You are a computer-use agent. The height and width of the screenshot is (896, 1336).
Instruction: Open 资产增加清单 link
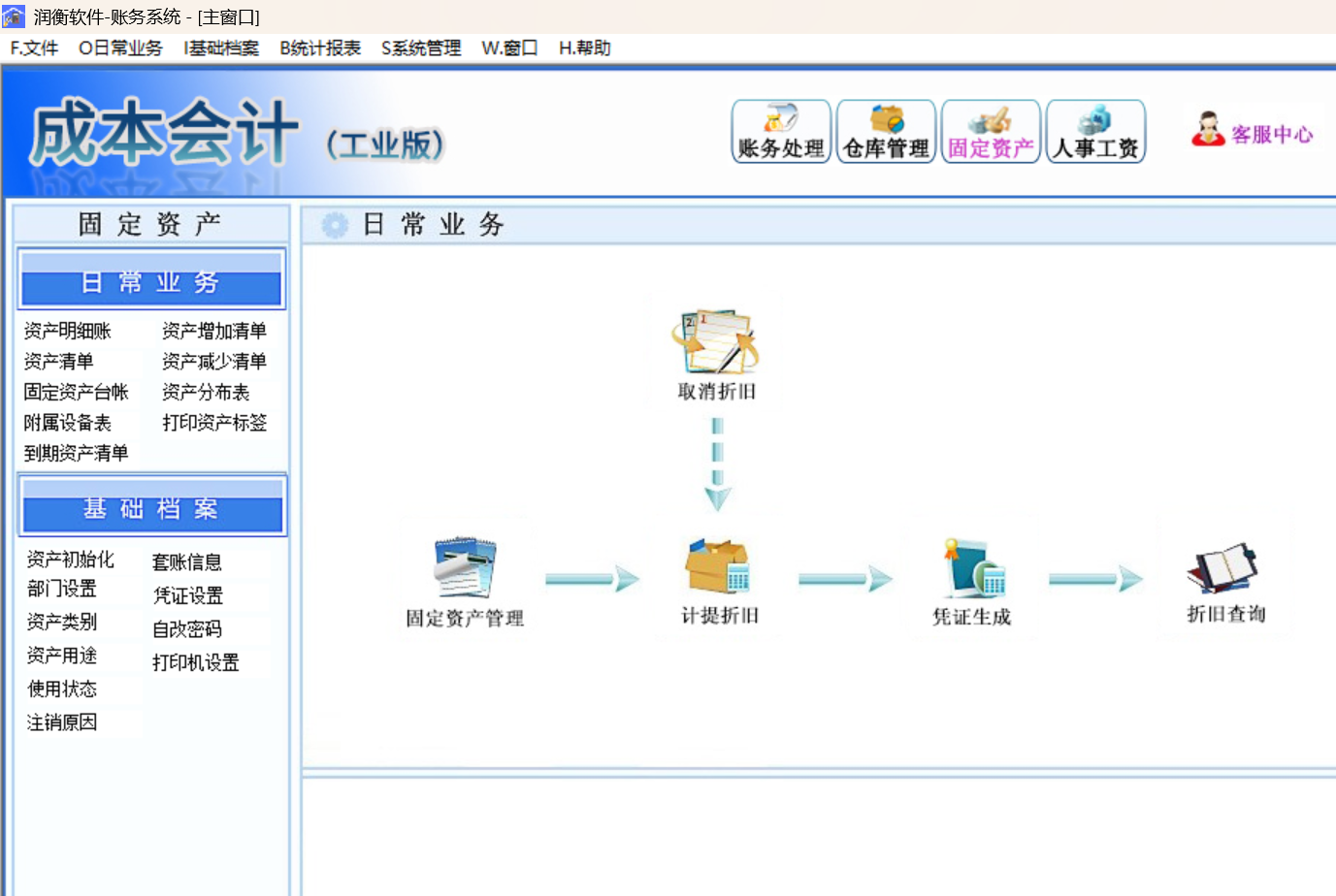tap(214, 332)
